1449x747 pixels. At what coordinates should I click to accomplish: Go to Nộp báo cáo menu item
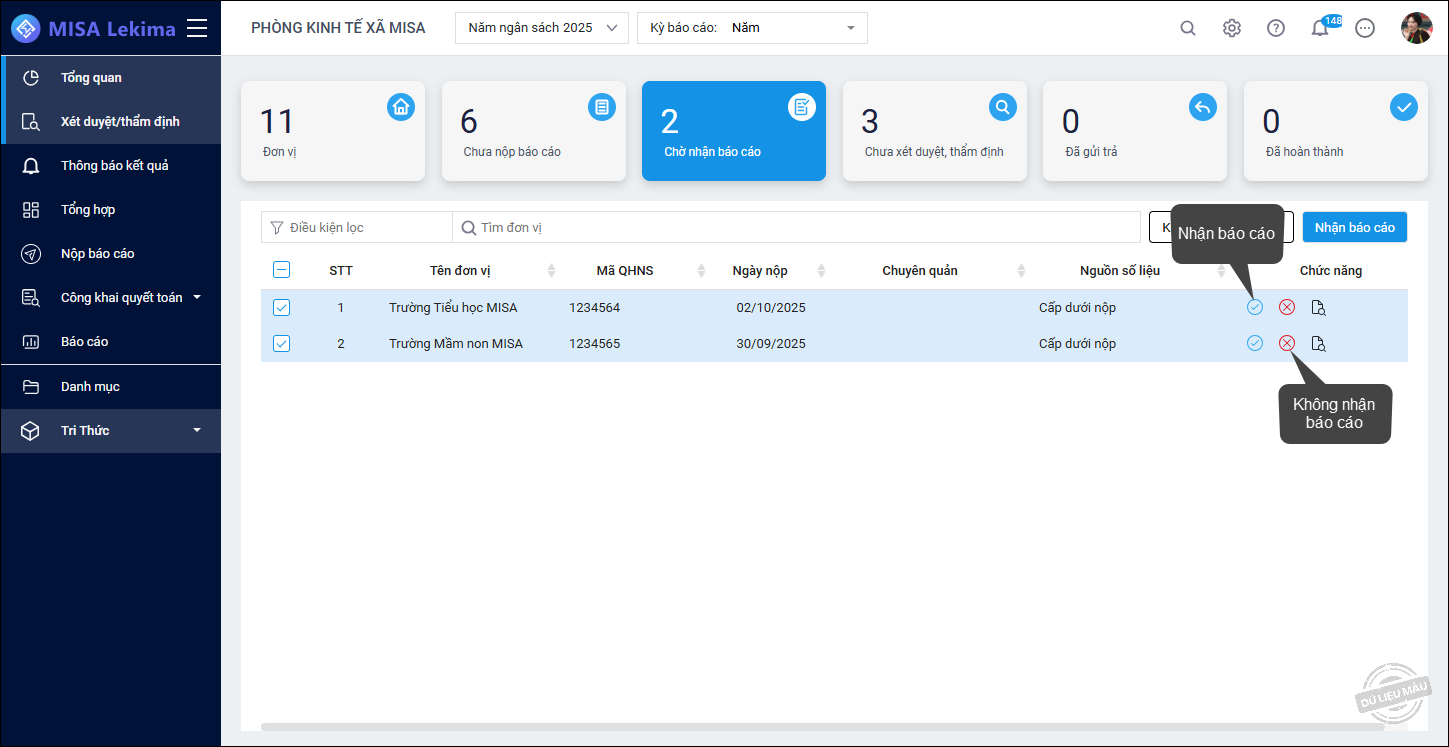point(97,253)
